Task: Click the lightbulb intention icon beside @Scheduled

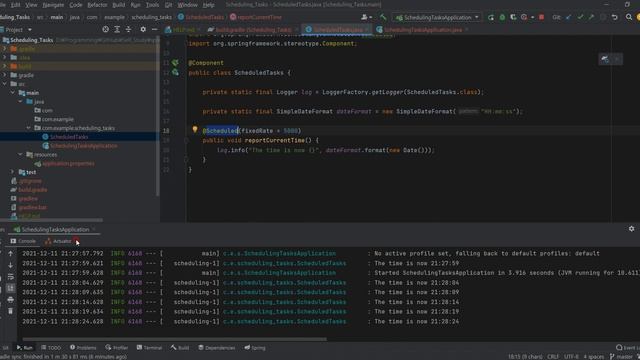Action: (x=195, y=130)
